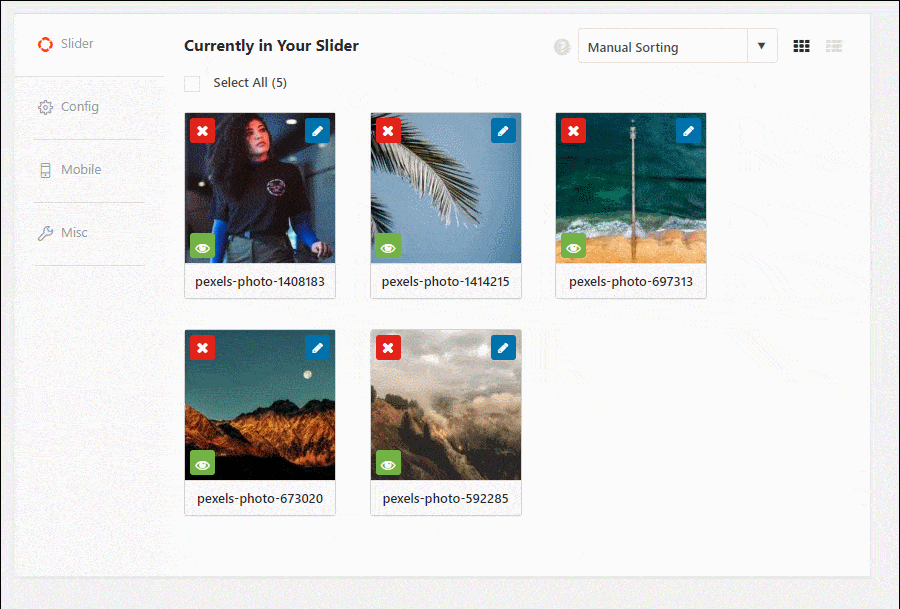Image resolution: width=900 pixels, height=609 pixels.
Task: Toggle visibility eye on pexels-photo-1408183
Action: [203, 247]
